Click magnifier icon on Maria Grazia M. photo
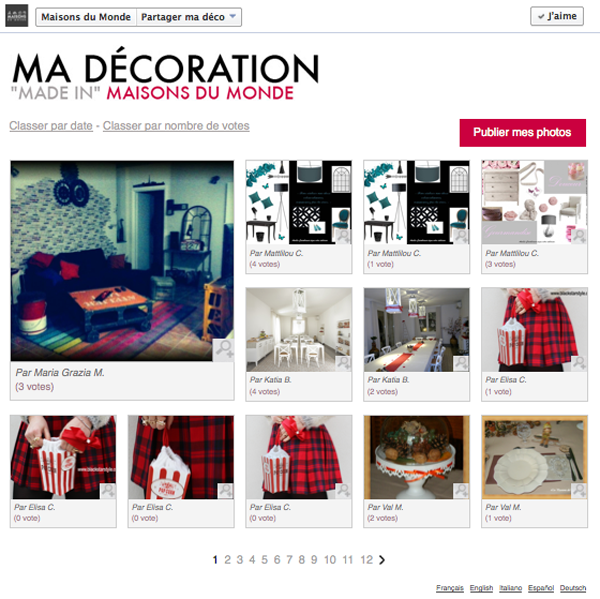The height and width of the screenshot is (599, 600). point(223,350)
